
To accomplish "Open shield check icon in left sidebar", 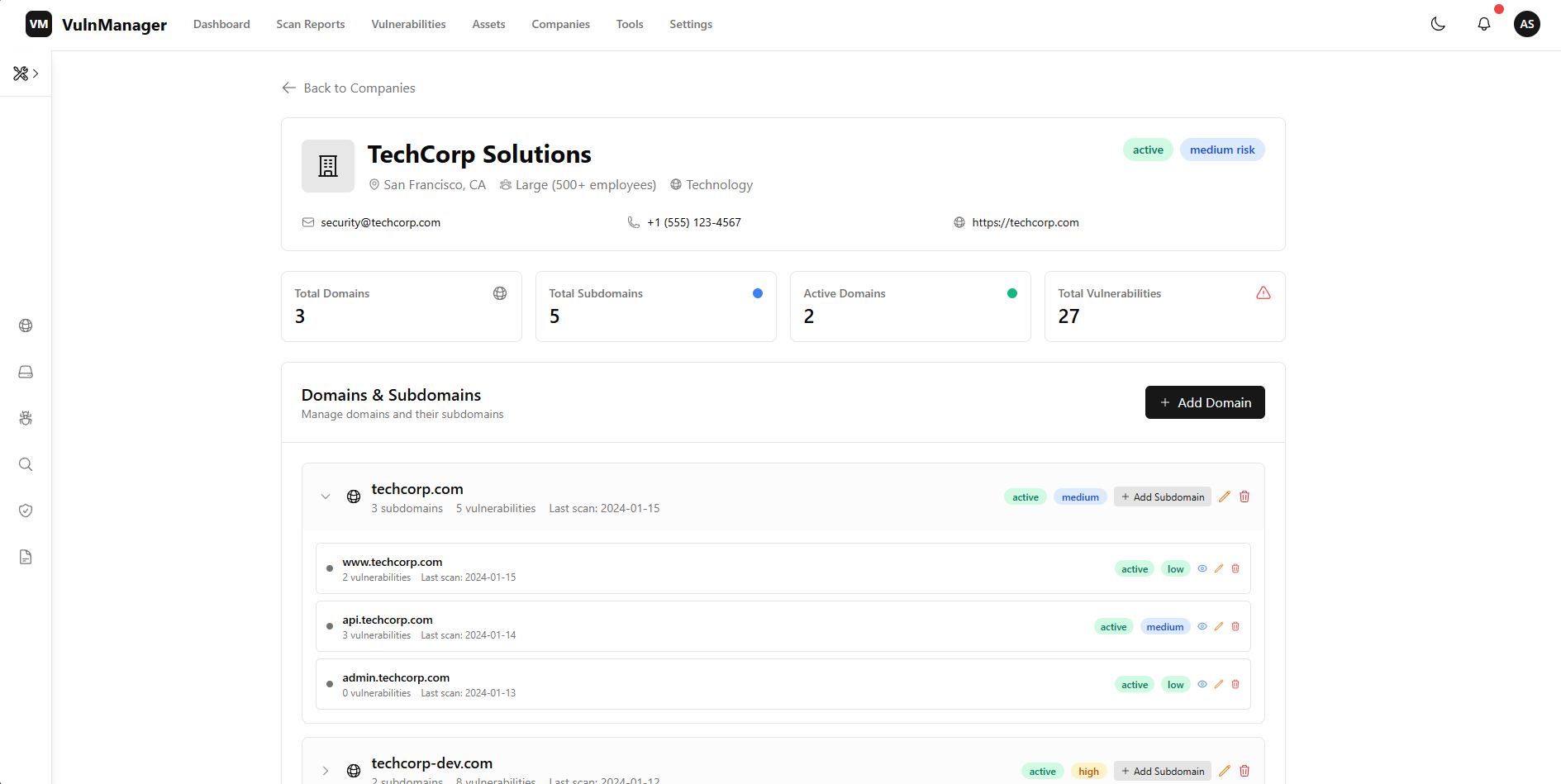I will pyautogui.click(x=26, y=511).
